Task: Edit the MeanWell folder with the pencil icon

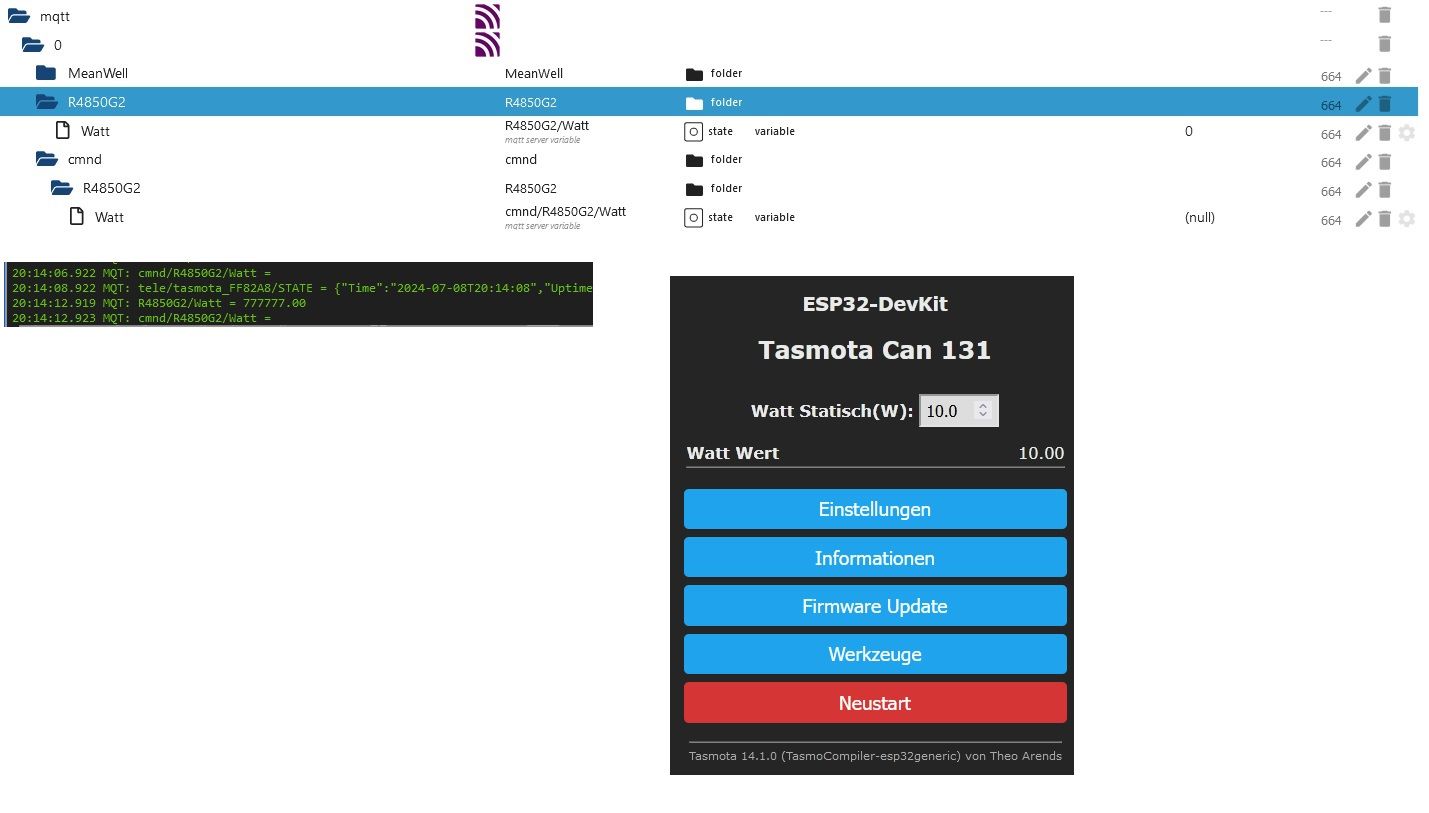Action: (1363, 76)
